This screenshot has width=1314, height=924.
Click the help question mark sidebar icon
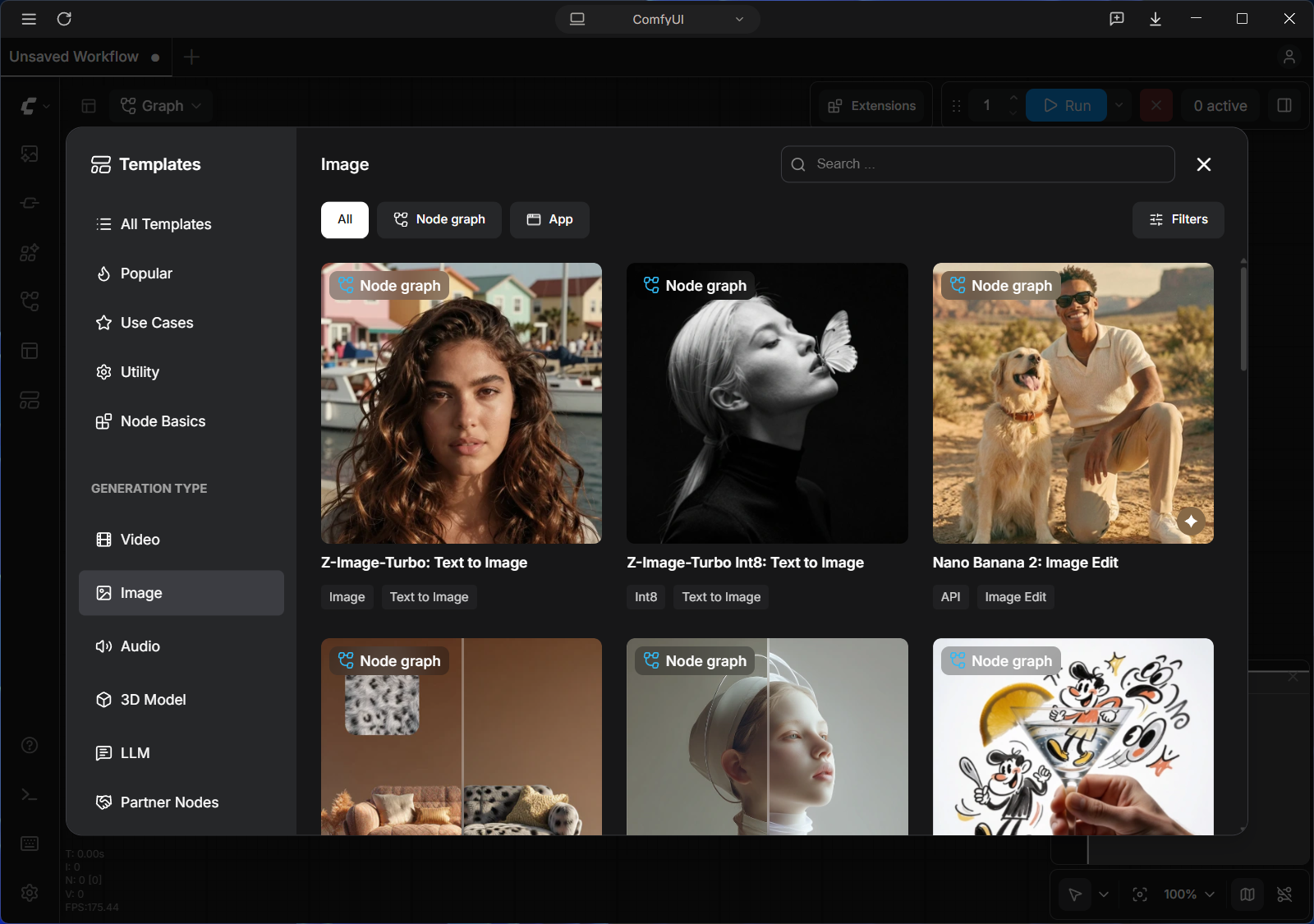(x=30, y=745)
